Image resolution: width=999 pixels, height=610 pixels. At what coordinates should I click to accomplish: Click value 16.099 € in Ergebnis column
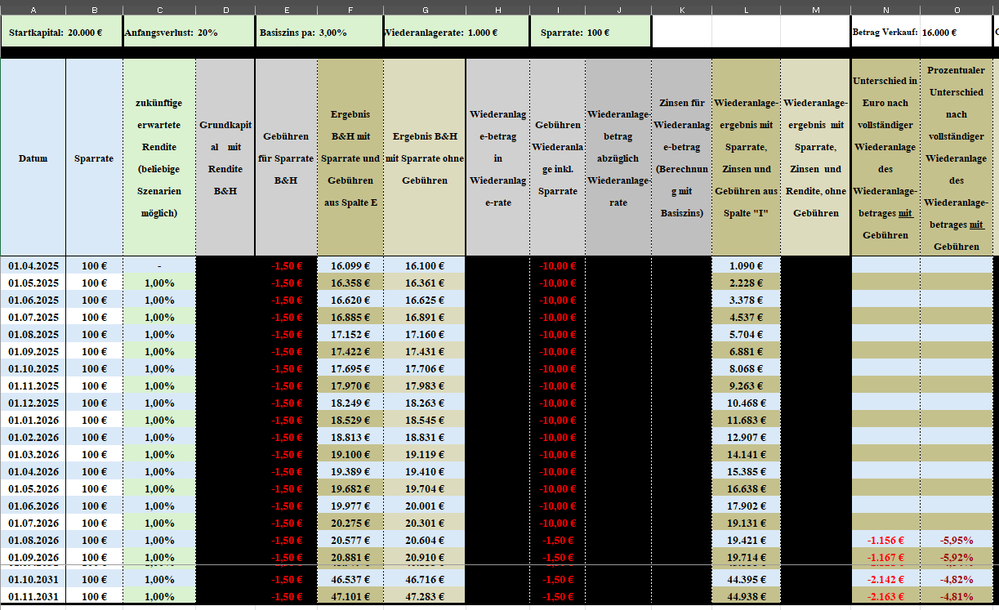coord(350,266)
